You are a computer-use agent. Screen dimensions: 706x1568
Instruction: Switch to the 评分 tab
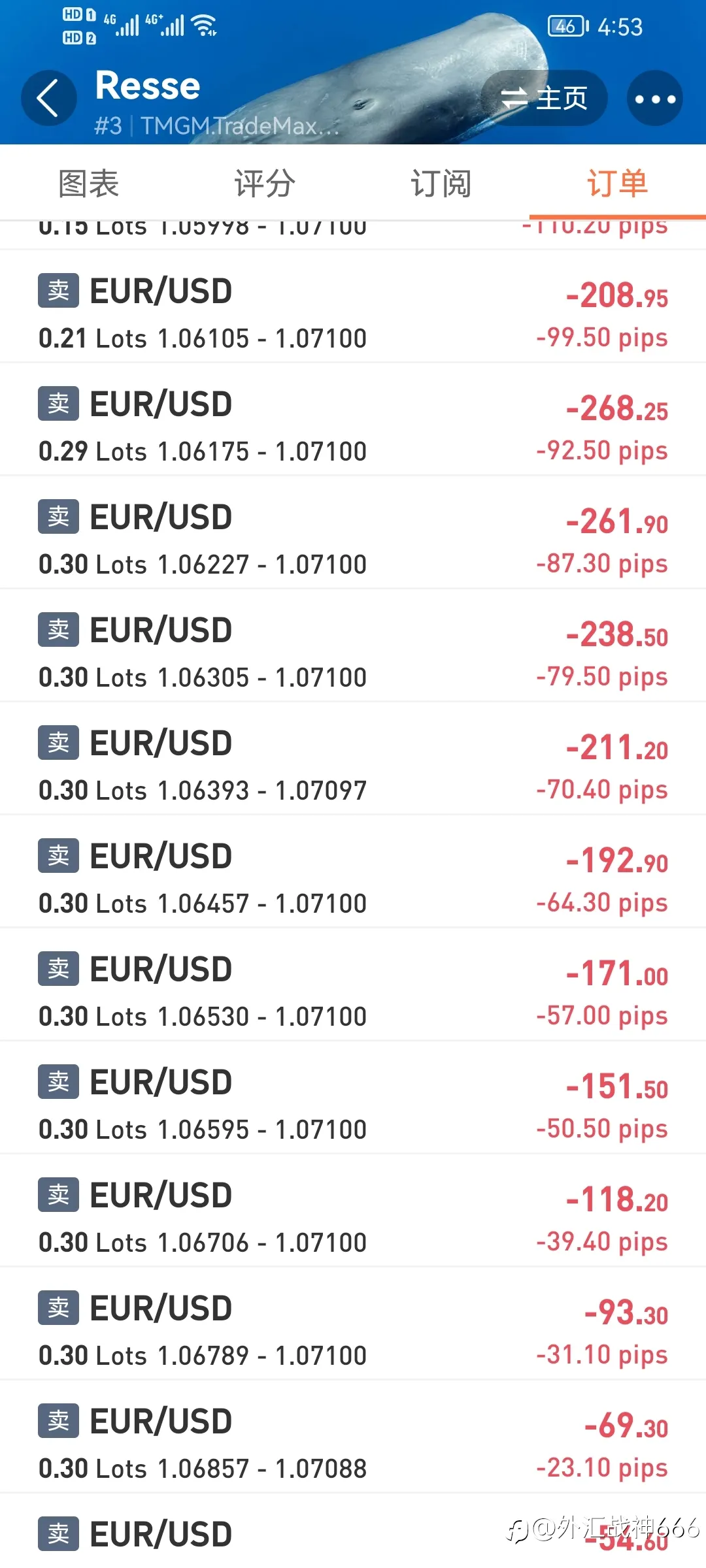coord(265,183)
